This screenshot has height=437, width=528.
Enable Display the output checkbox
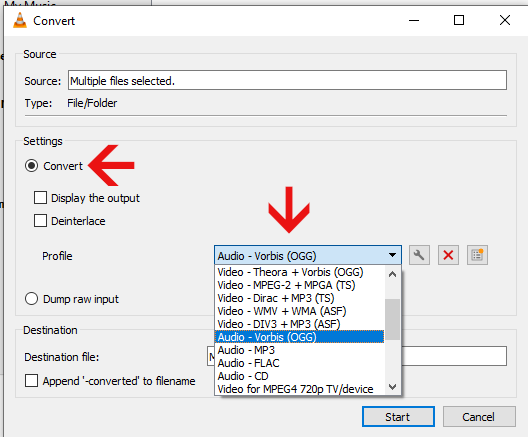point(40,198)
